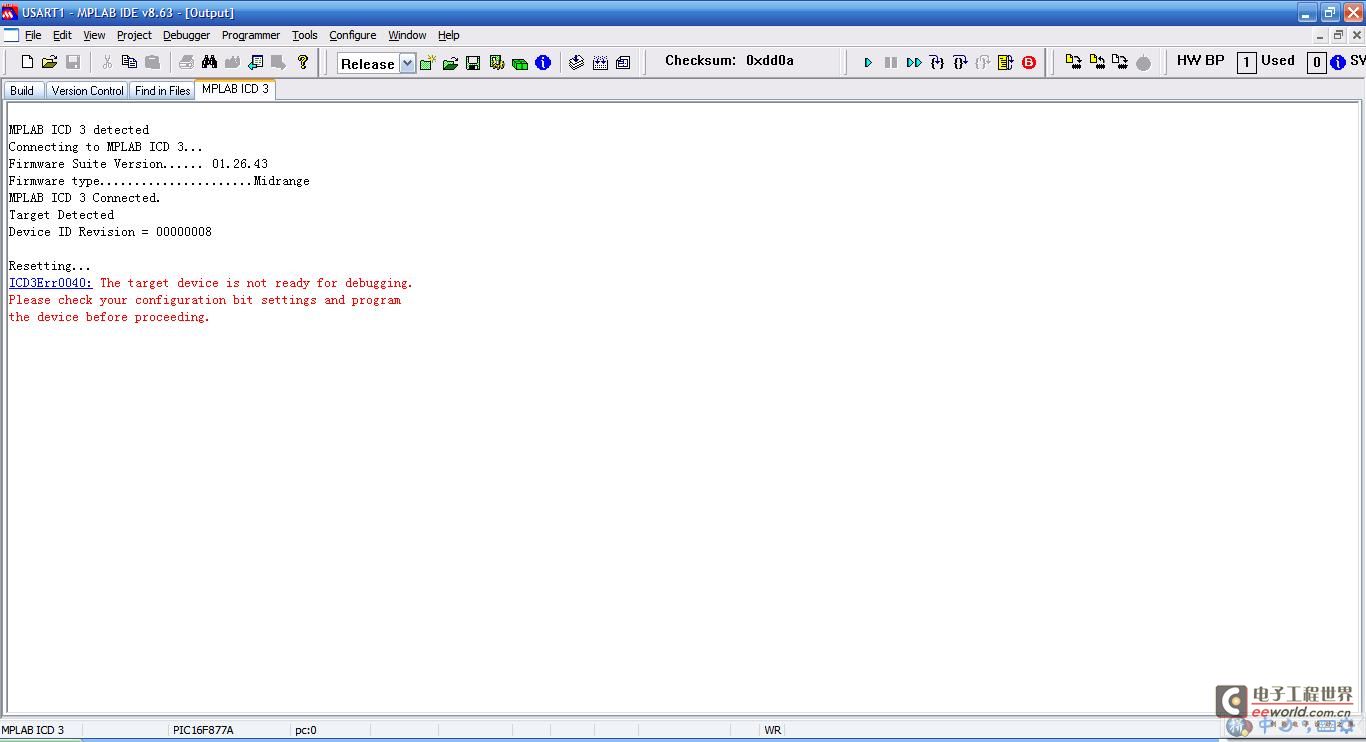
Task: Switch to the Build output tab
Action: click(22, 90)
